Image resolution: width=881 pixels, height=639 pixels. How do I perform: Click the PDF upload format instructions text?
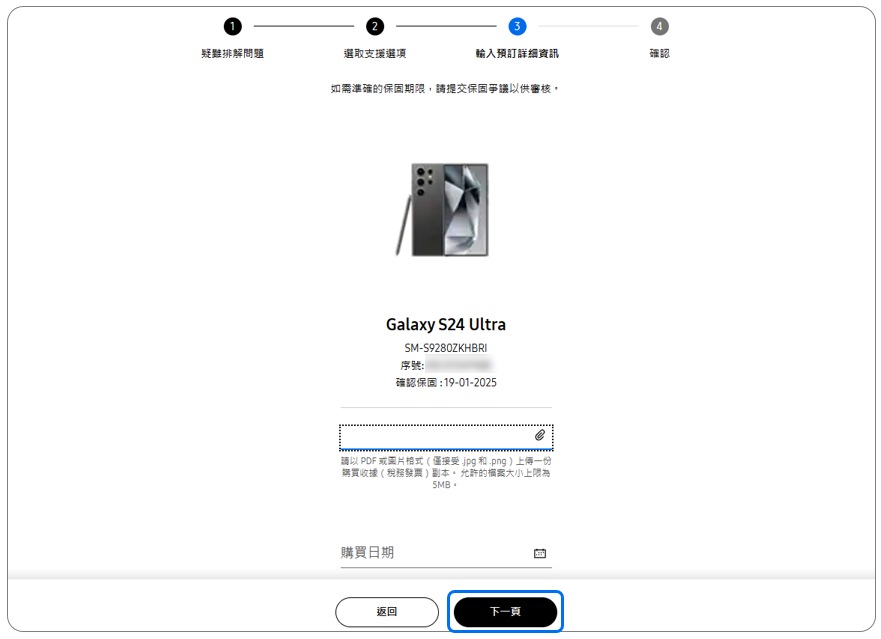446,473
